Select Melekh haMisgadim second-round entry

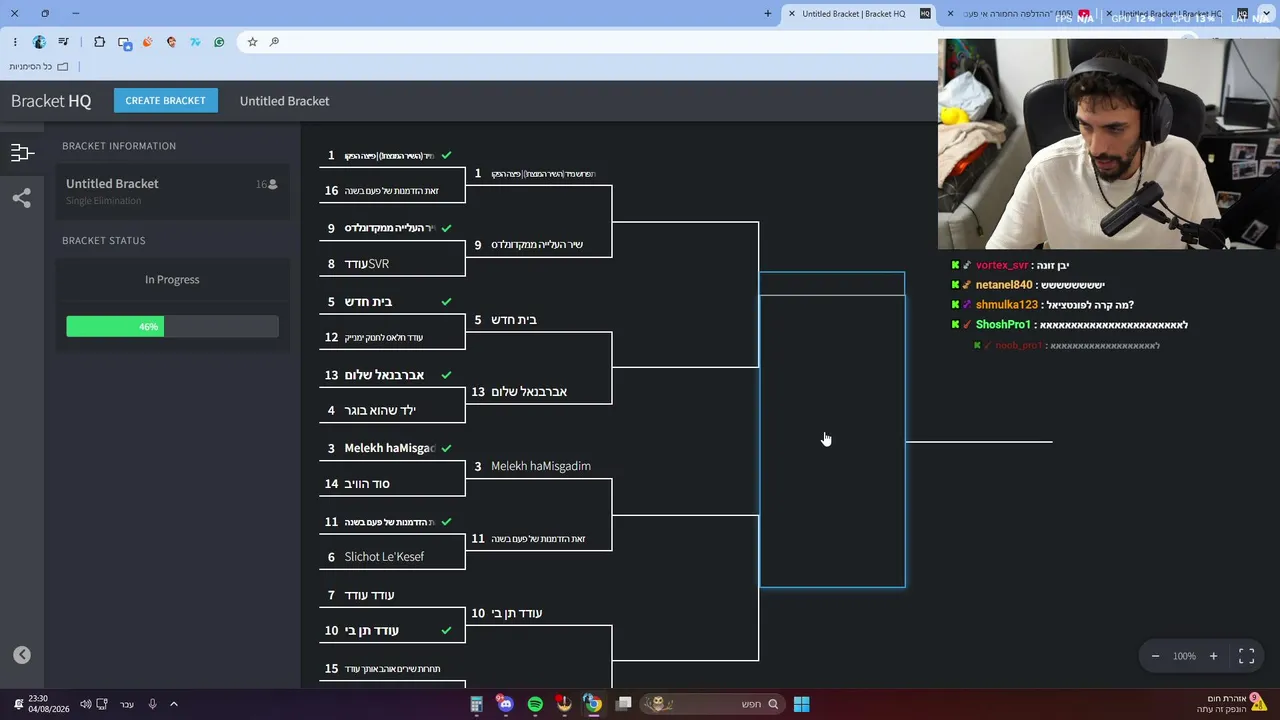(x=538, y=466)
